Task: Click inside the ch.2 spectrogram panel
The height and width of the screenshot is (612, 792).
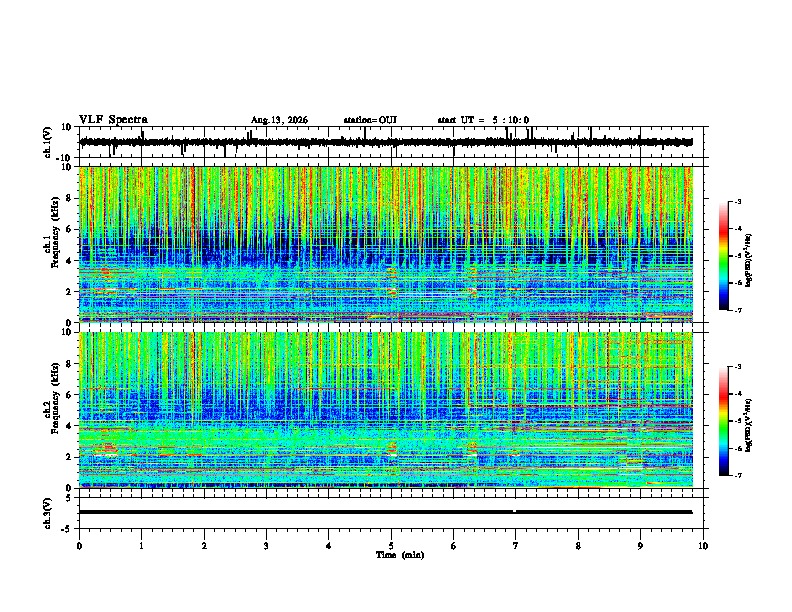Action: (x=386, y=410)
